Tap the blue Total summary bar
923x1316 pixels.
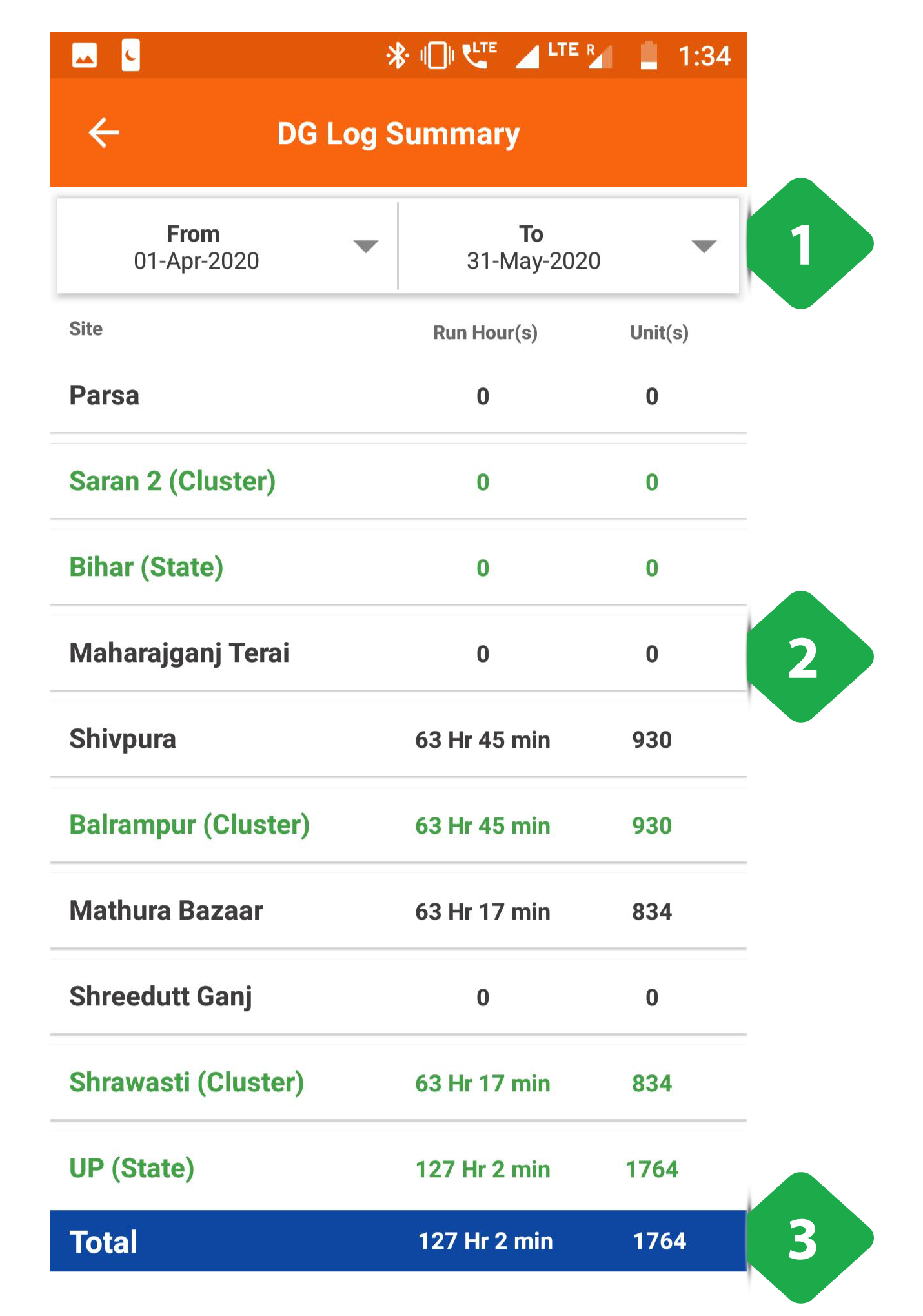tap(398, 1240)
